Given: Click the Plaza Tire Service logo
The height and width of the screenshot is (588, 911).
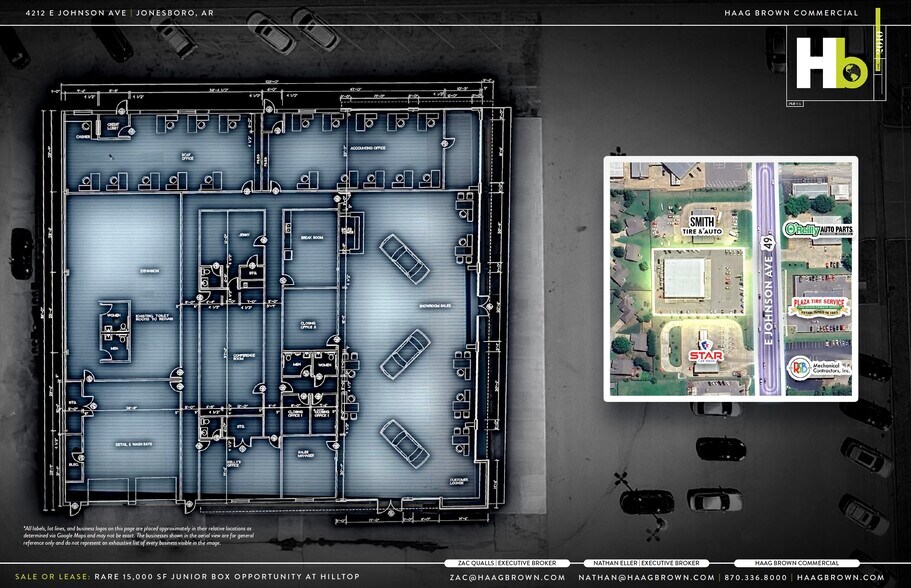Looking at the screenshot, I should [x=819, y=306].
